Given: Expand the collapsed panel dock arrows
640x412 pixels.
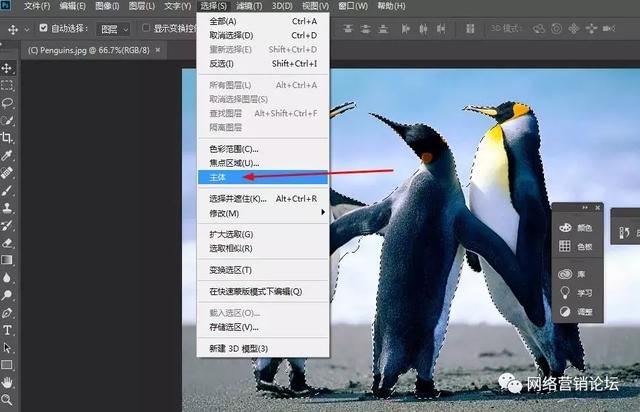Looking at the screenshot, I should (585, 208).
